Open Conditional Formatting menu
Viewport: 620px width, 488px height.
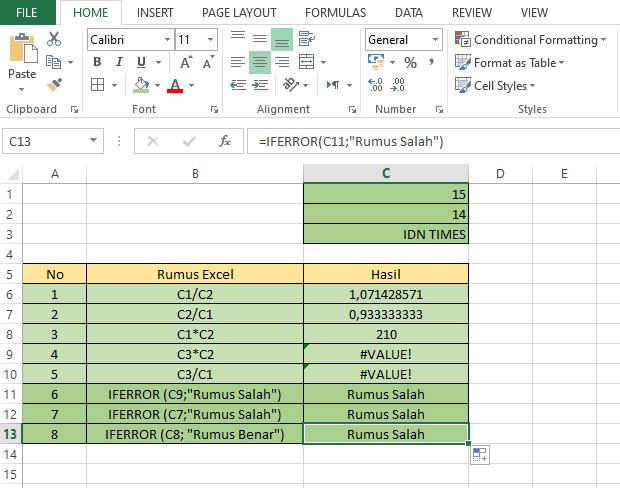[530, 40]
